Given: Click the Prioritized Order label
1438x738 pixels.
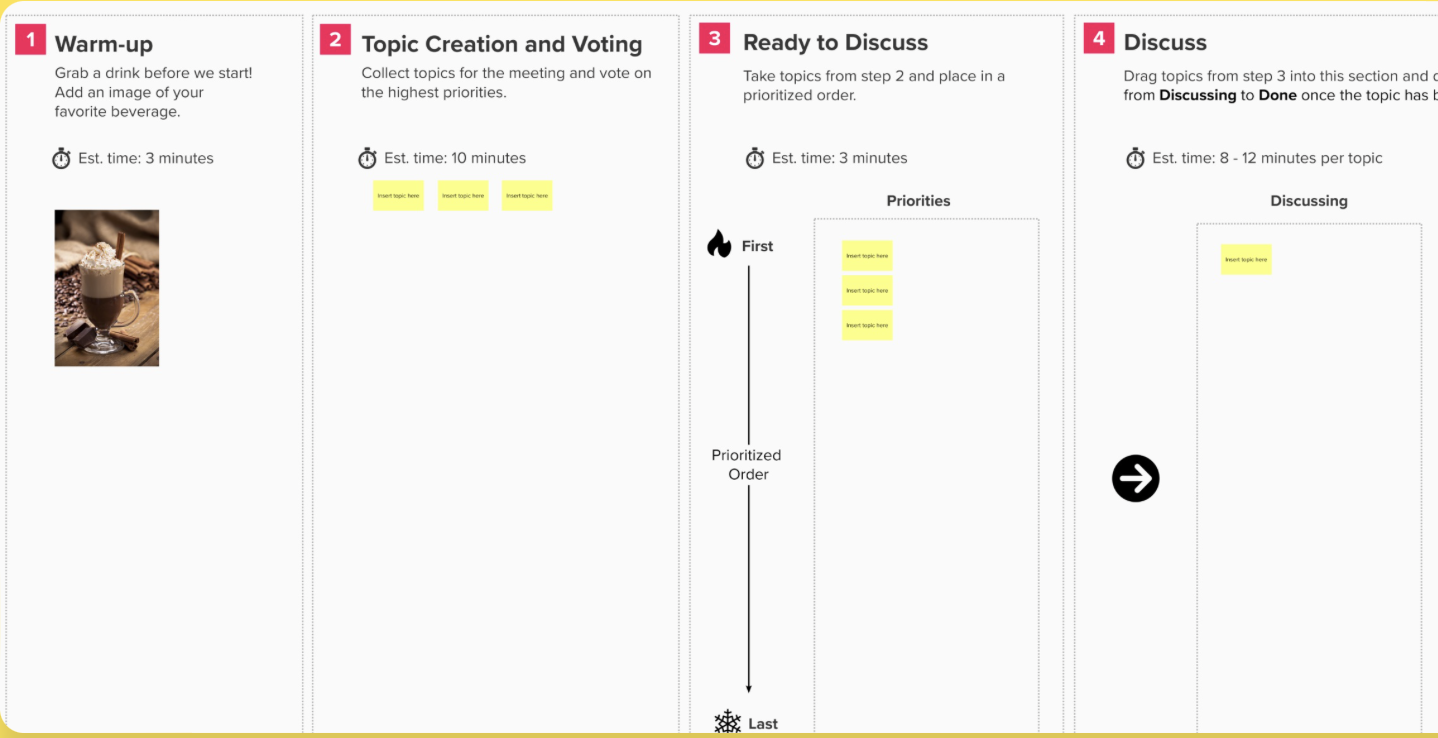Looking at the screenshot, I should click(747, 464).
